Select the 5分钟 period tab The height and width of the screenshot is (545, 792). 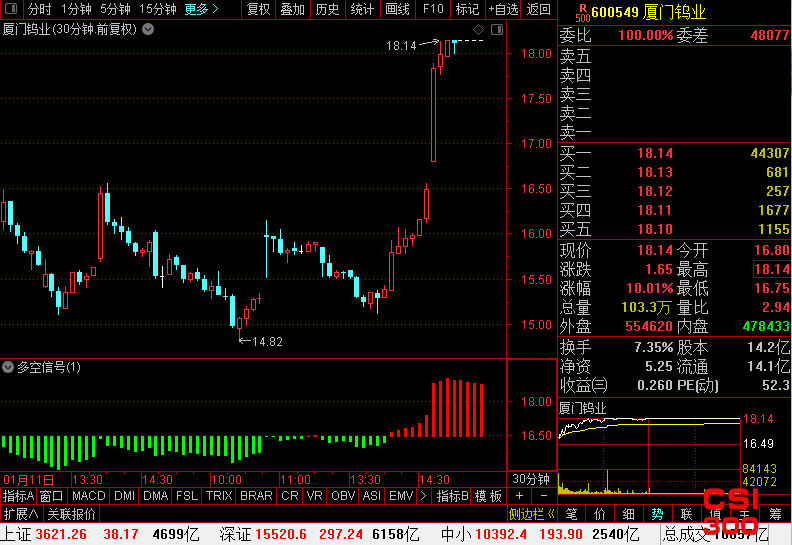[x=115, y=9]
